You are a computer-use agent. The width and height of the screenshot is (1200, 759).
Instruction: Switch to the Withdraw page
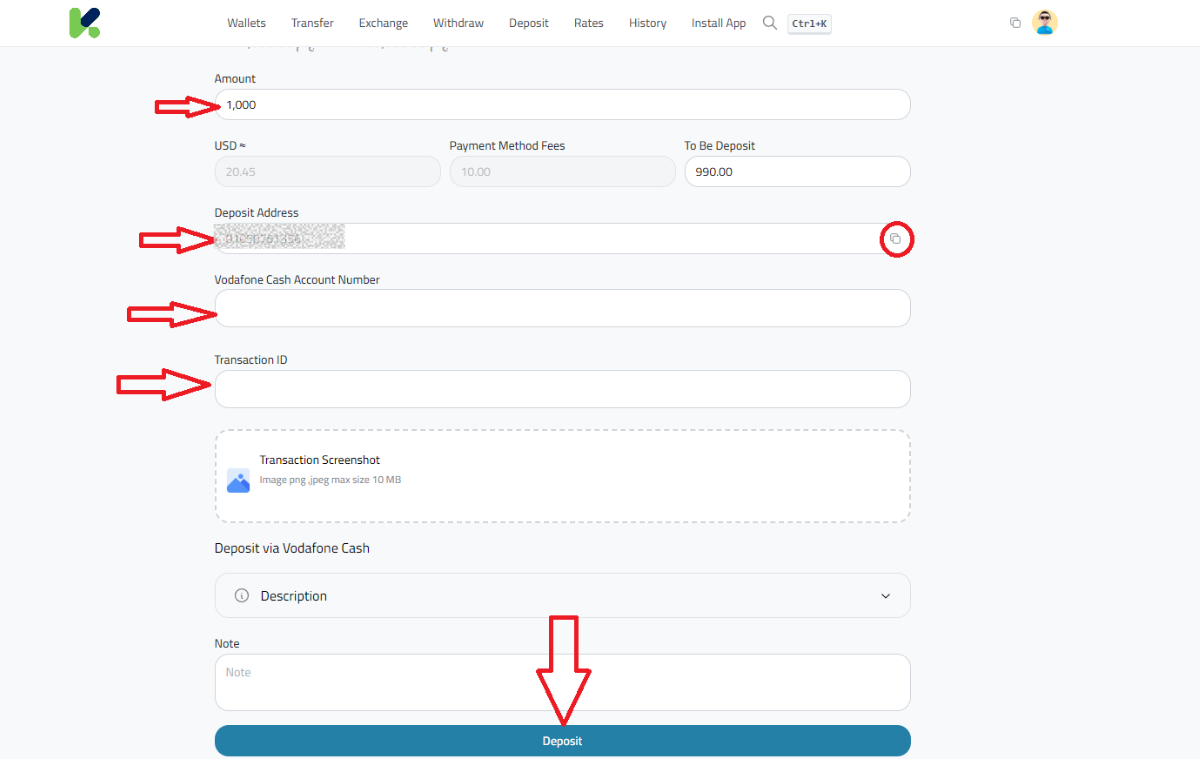(458, 22)
